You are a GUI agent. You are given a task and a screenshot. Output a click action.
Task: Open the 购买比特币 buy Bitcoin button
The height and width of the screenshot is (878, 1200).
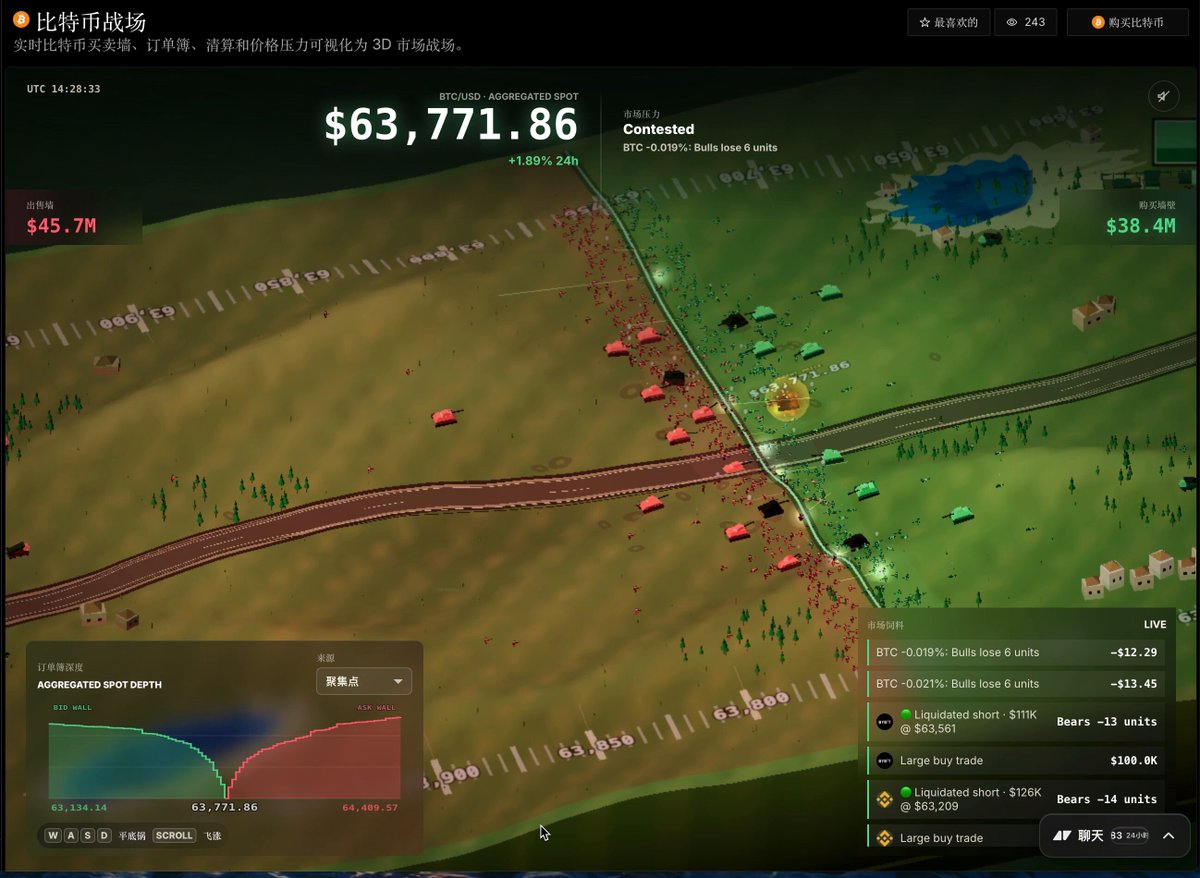(1128, 22)
